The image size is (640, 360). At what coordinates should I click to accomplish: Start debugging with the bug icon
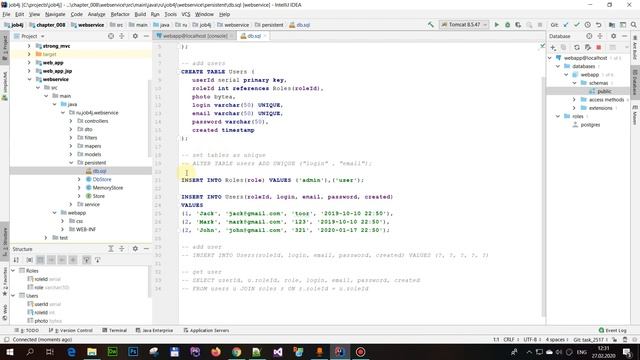click(507, 25)
